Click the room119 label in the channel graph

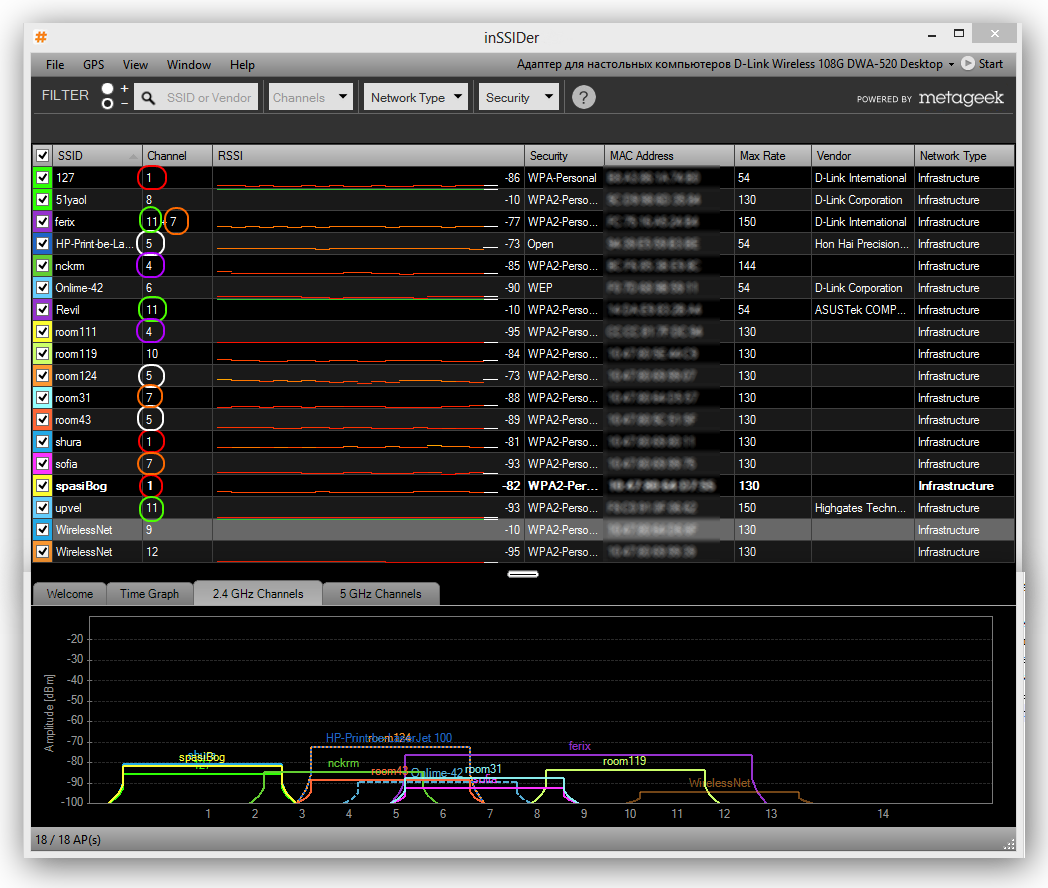(x=624, y=761)
